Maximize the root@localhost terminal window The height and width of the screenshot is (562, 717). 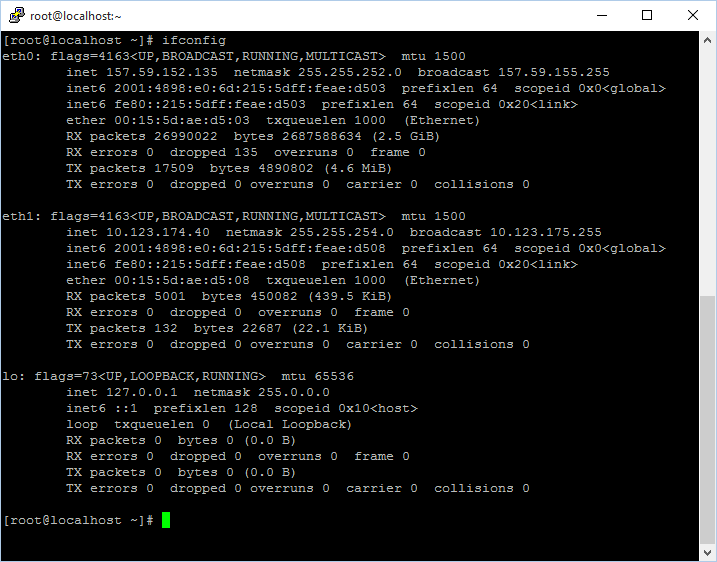[x=647, y=16]
